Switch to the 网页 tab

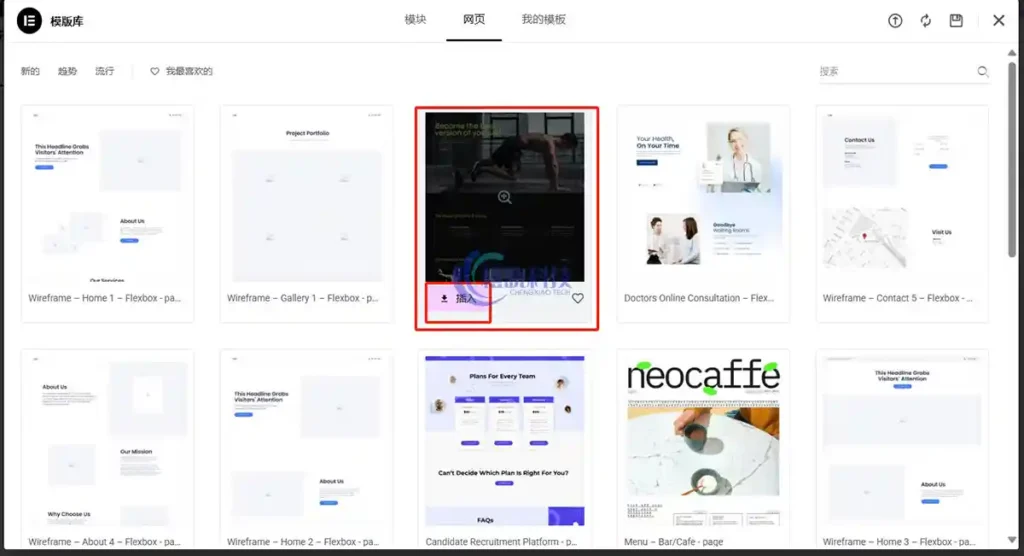click(x=474, y=20)
